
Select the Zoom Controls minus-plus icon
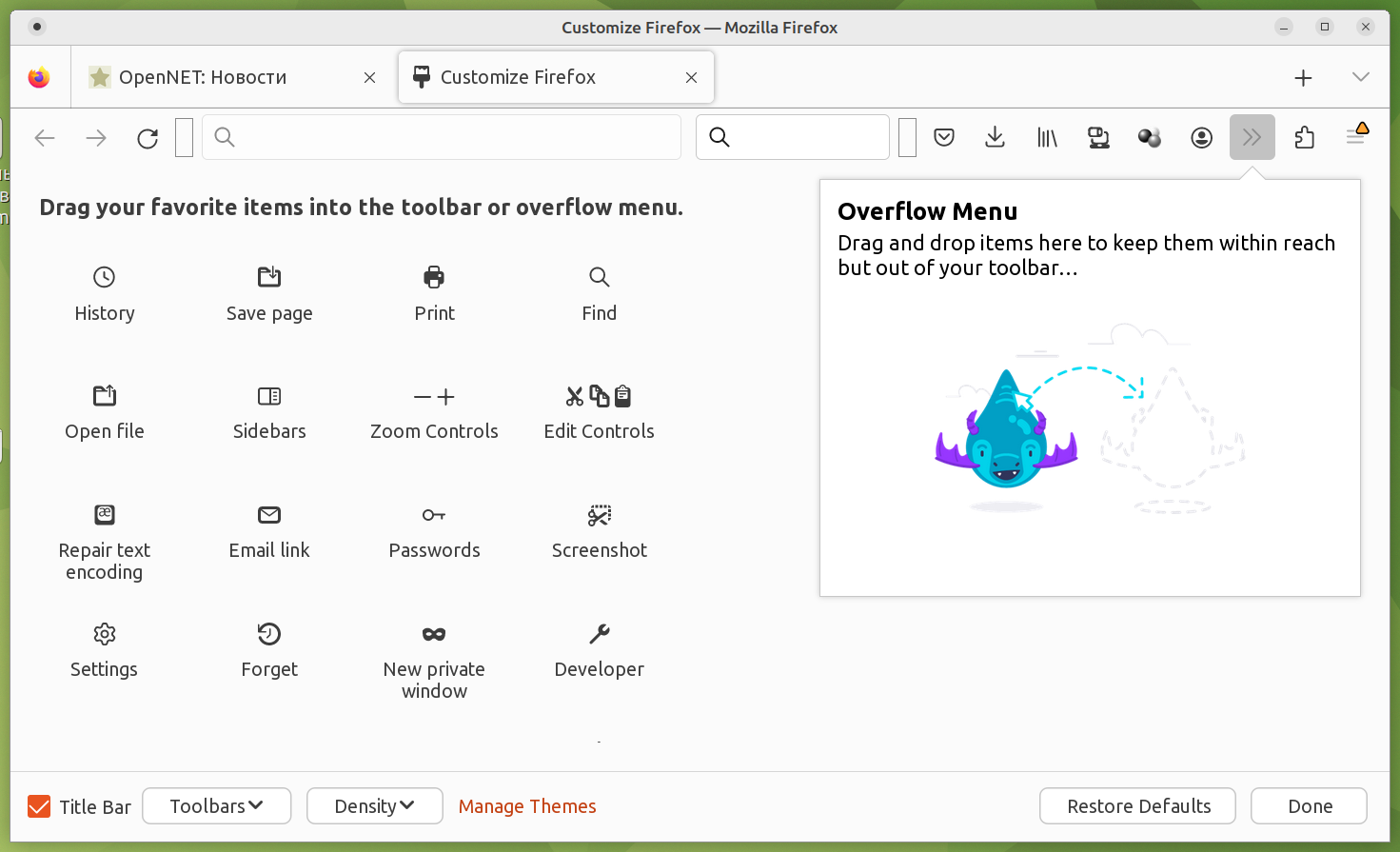[434, 397]
